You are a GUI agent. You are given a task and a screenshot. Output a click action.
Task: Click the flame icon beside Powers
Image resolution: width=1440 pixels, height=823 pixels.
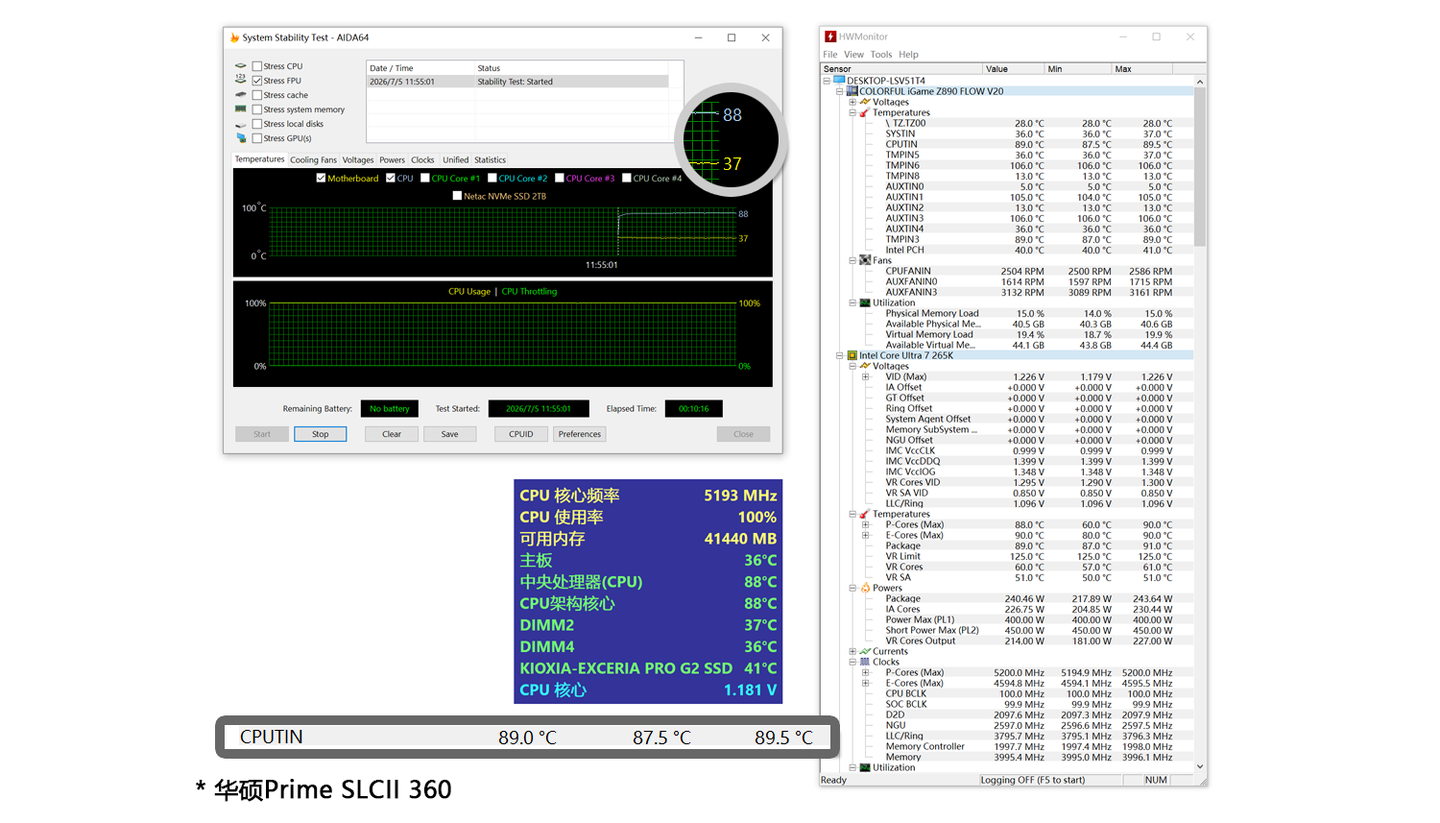coord(864,588)
